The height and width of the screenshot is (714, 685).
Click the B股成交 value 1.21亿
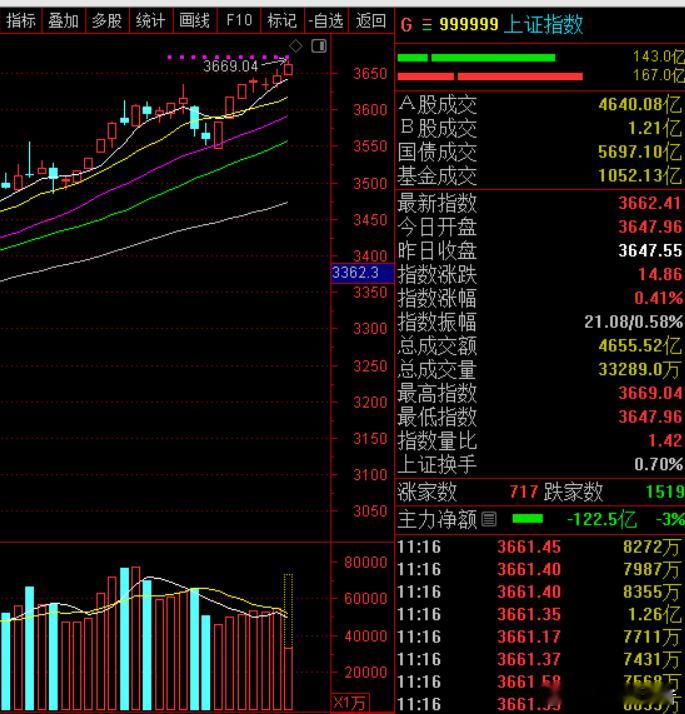click(655, 128)
